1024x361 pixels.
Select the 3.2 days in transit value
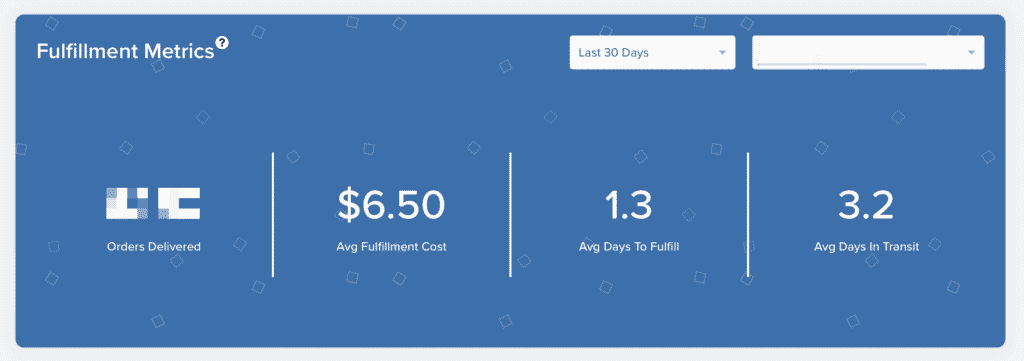click(866, 204)
